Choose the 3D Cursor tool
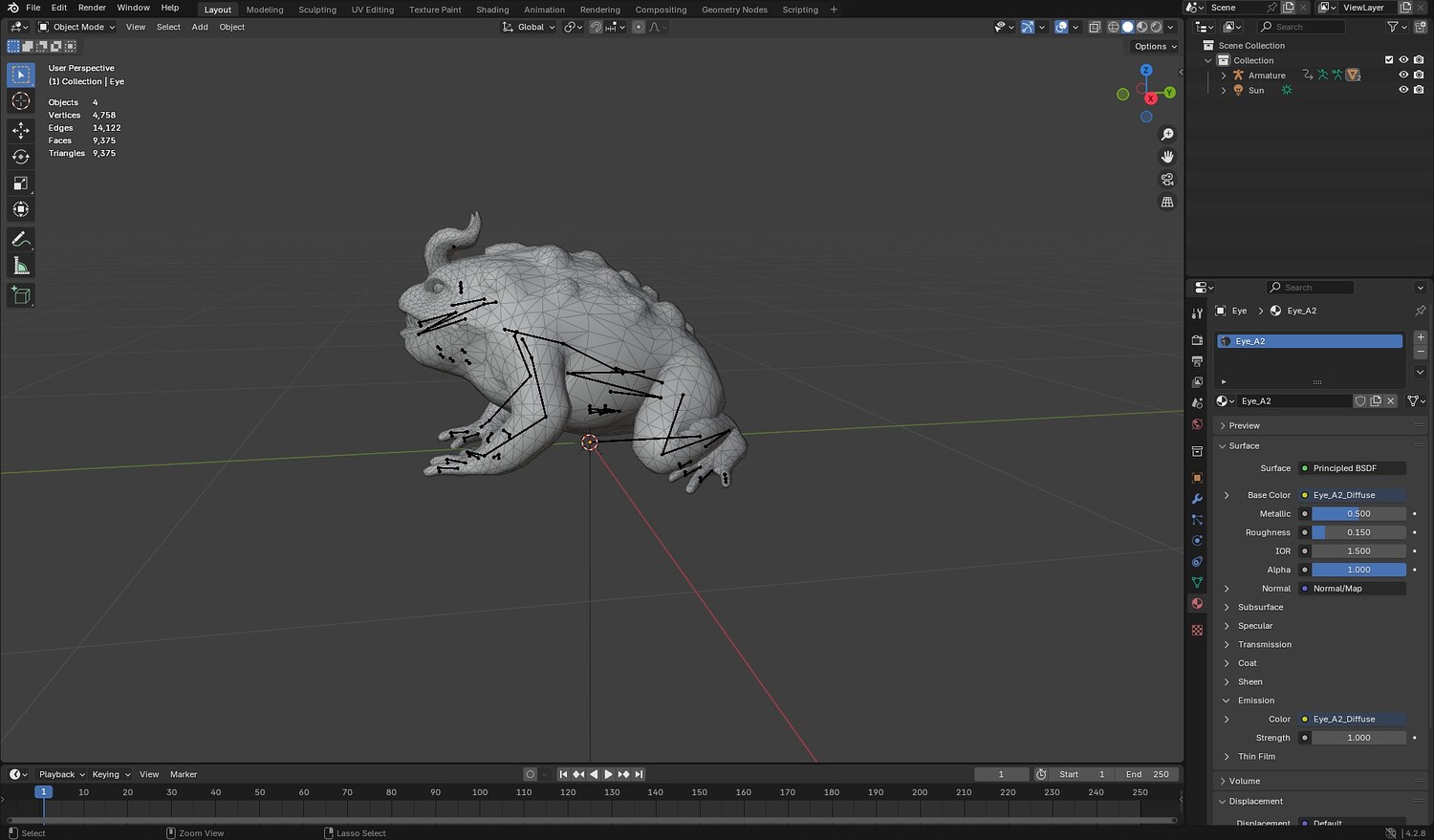 point(21,101)
